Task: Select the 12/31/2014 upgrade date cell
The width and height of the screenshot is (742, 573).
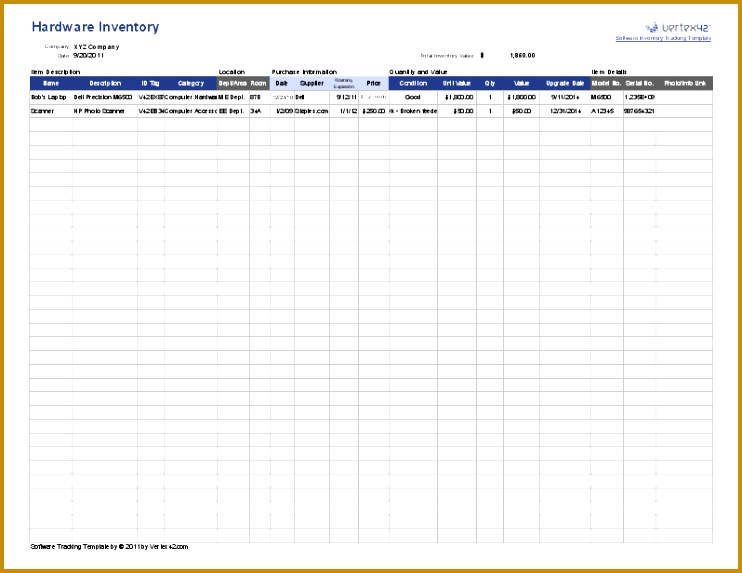Action: [x=565, y=111]
